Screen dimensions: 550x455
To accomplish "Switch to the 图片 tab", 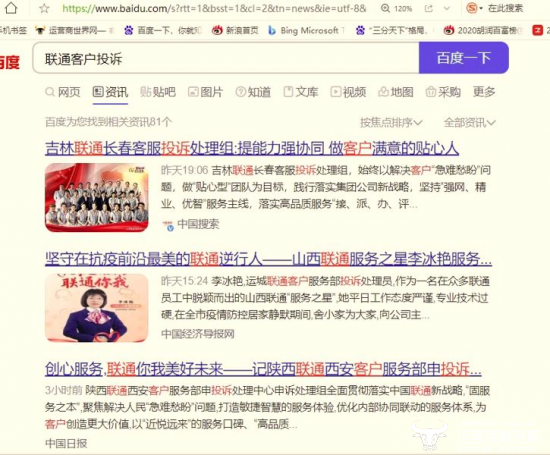I will [x=206, y=92].
